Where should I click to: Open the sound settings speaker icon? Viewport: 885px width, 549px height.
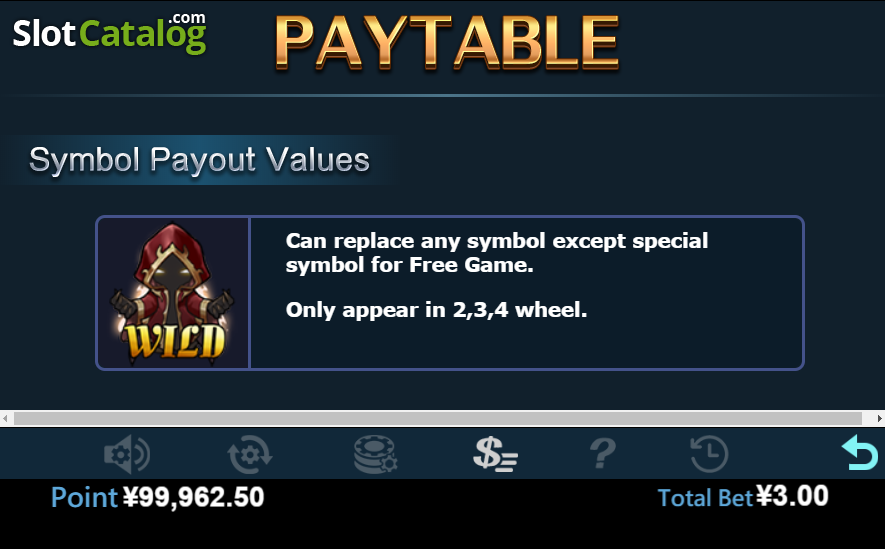[127, 454]
